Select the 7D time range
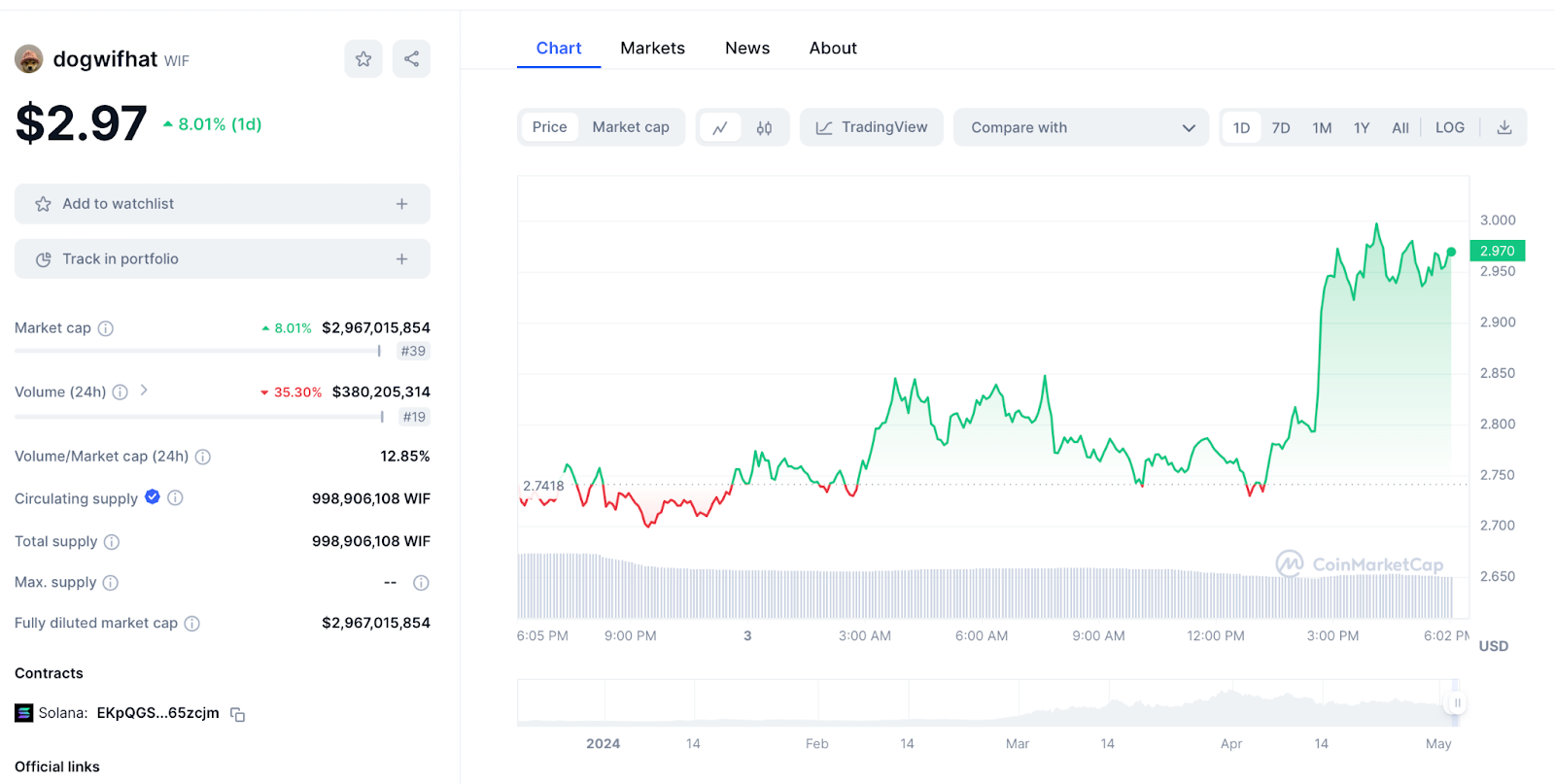The image size is (1555, 784). tap(1281, 127)
